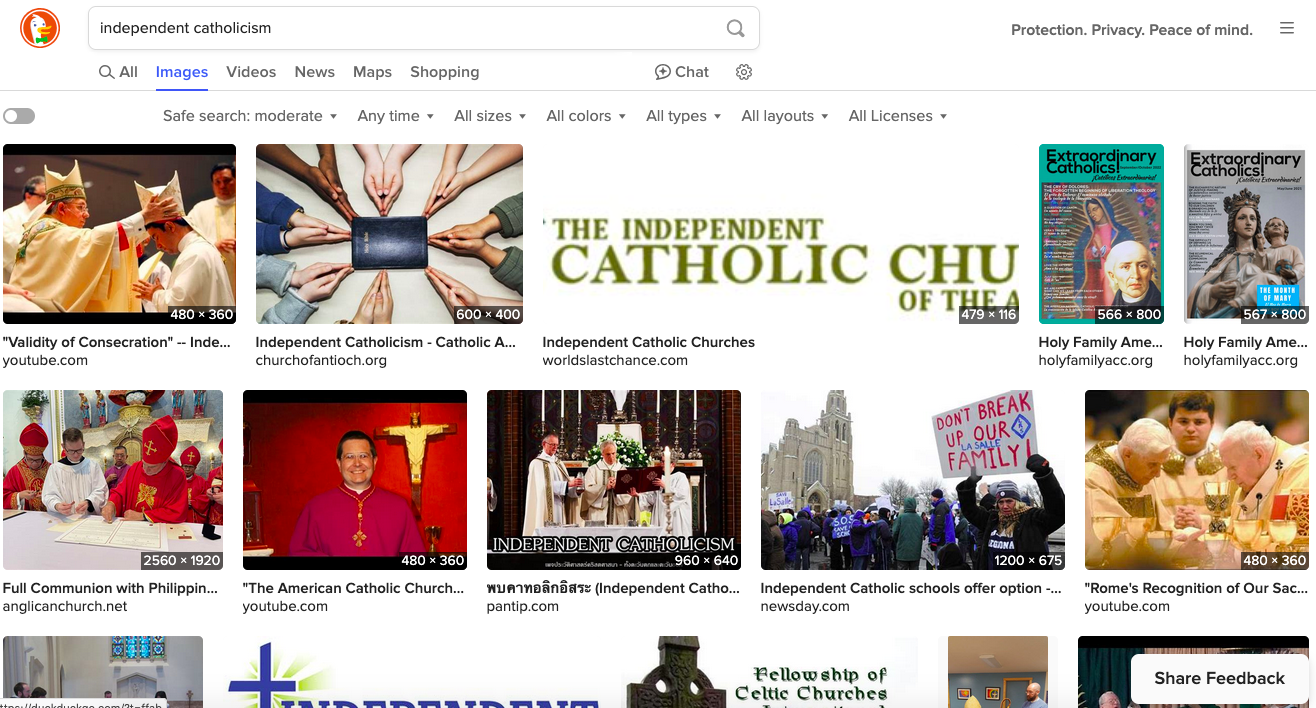1316x708 pixels.
Task: Open Rome's Recognition image thumbnail
Action: 1197,480
